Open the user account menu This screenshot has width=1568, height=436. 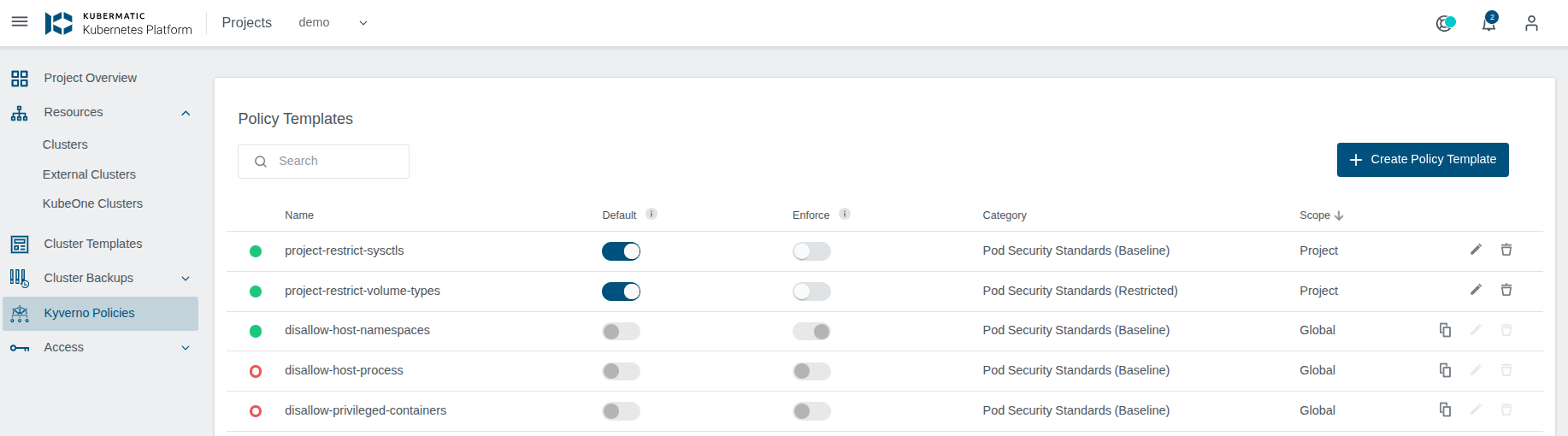[1531, 23]
